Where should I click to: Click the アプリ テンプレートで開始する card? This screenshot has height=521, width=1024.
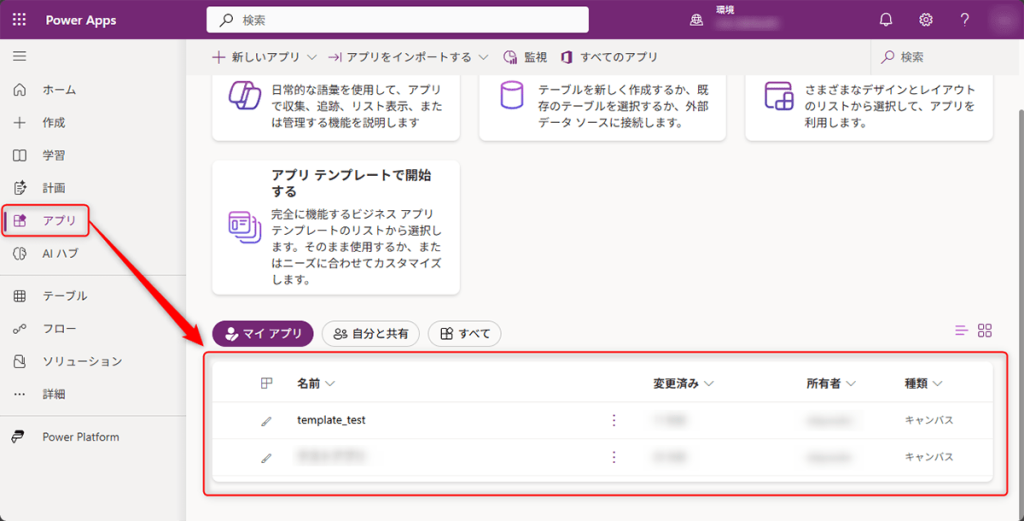pos(336,227)
